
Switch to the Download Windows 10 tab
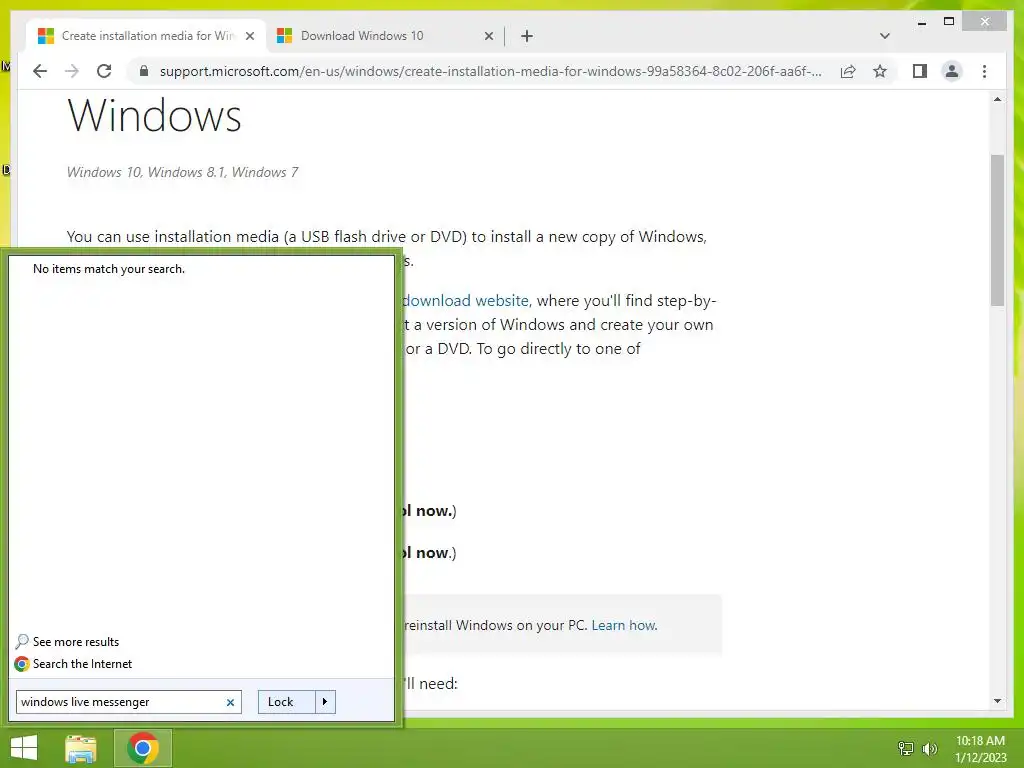coord(383,36)
